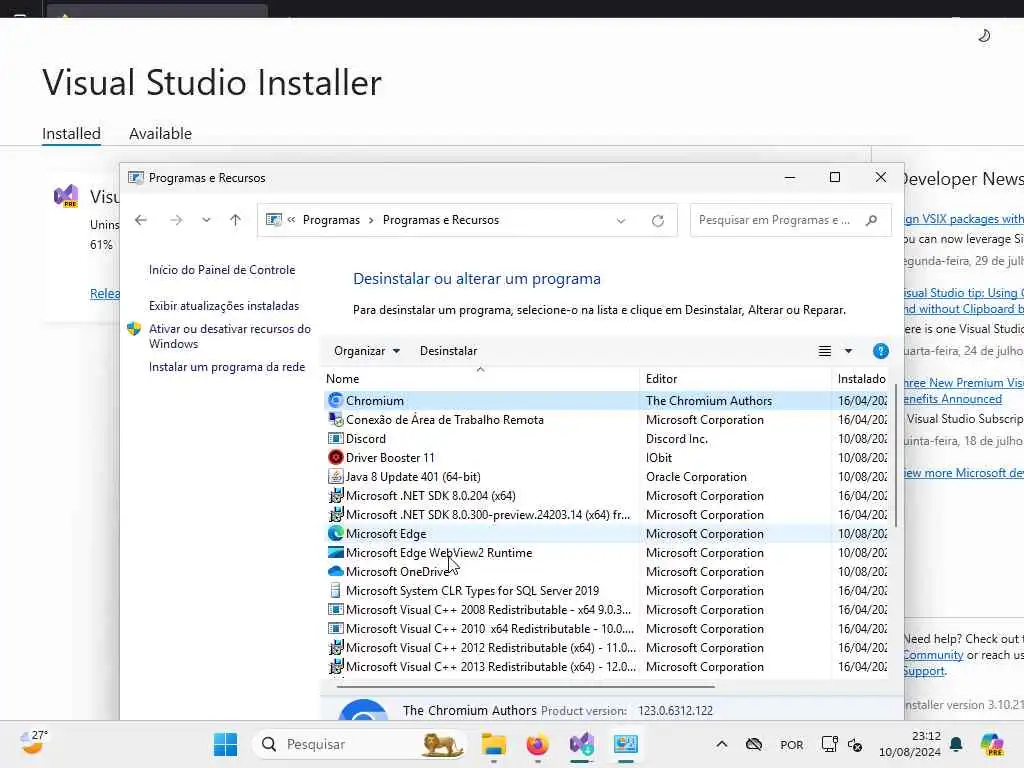Screen dimensions: 1024x768
Task: Open recent locations chevron beside forward arrow
Action: 206,220
